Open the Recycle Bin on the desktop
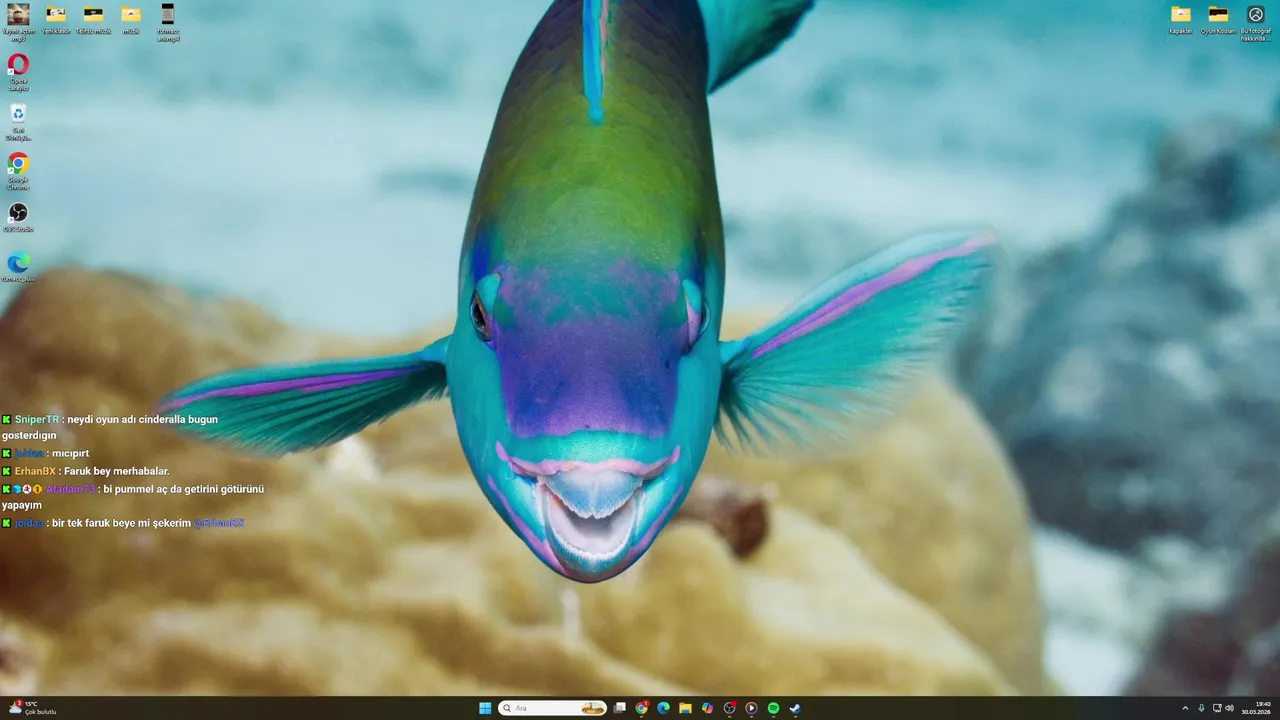 click(x=18, y=121)
